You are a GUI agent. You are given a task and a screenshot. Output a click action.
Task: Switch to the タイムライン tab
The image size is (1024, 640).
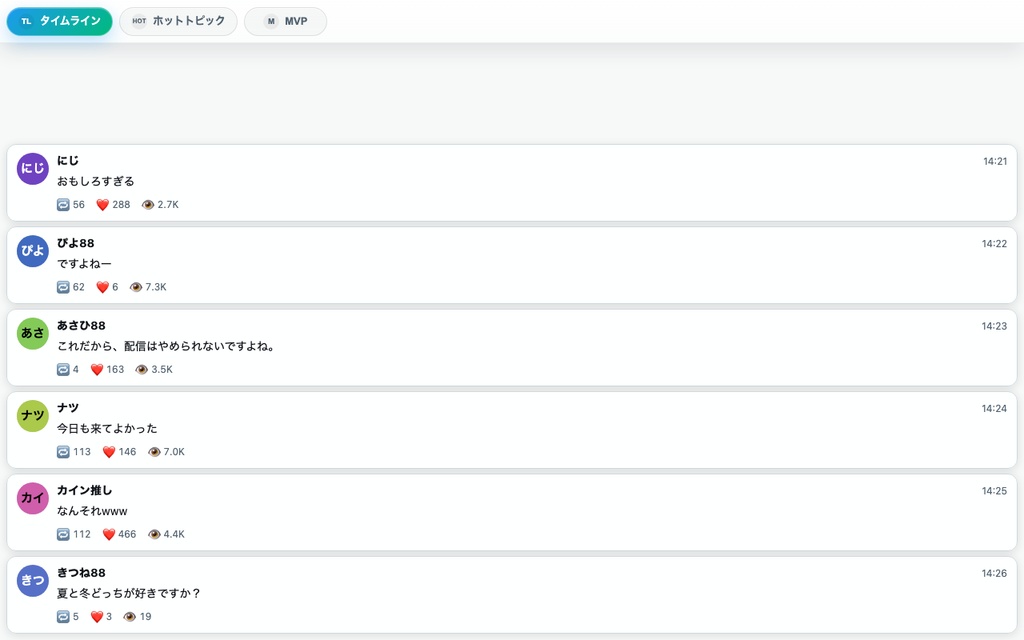(x=59, y=22)
